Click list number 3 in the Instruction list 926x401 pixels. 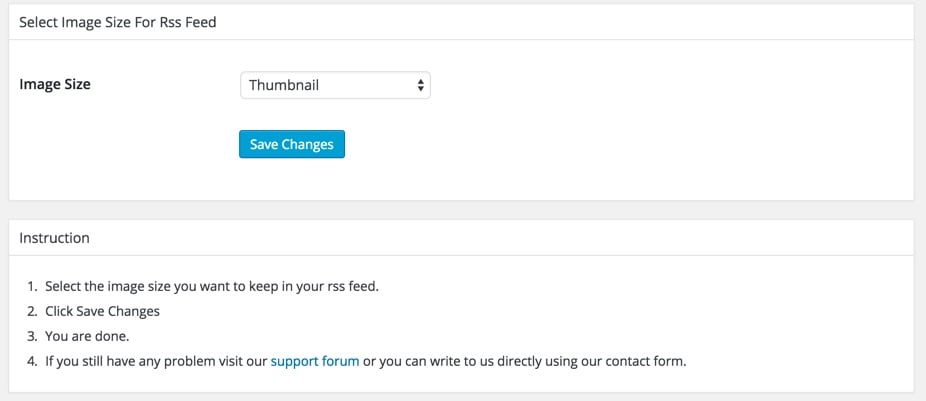(32, 337)
